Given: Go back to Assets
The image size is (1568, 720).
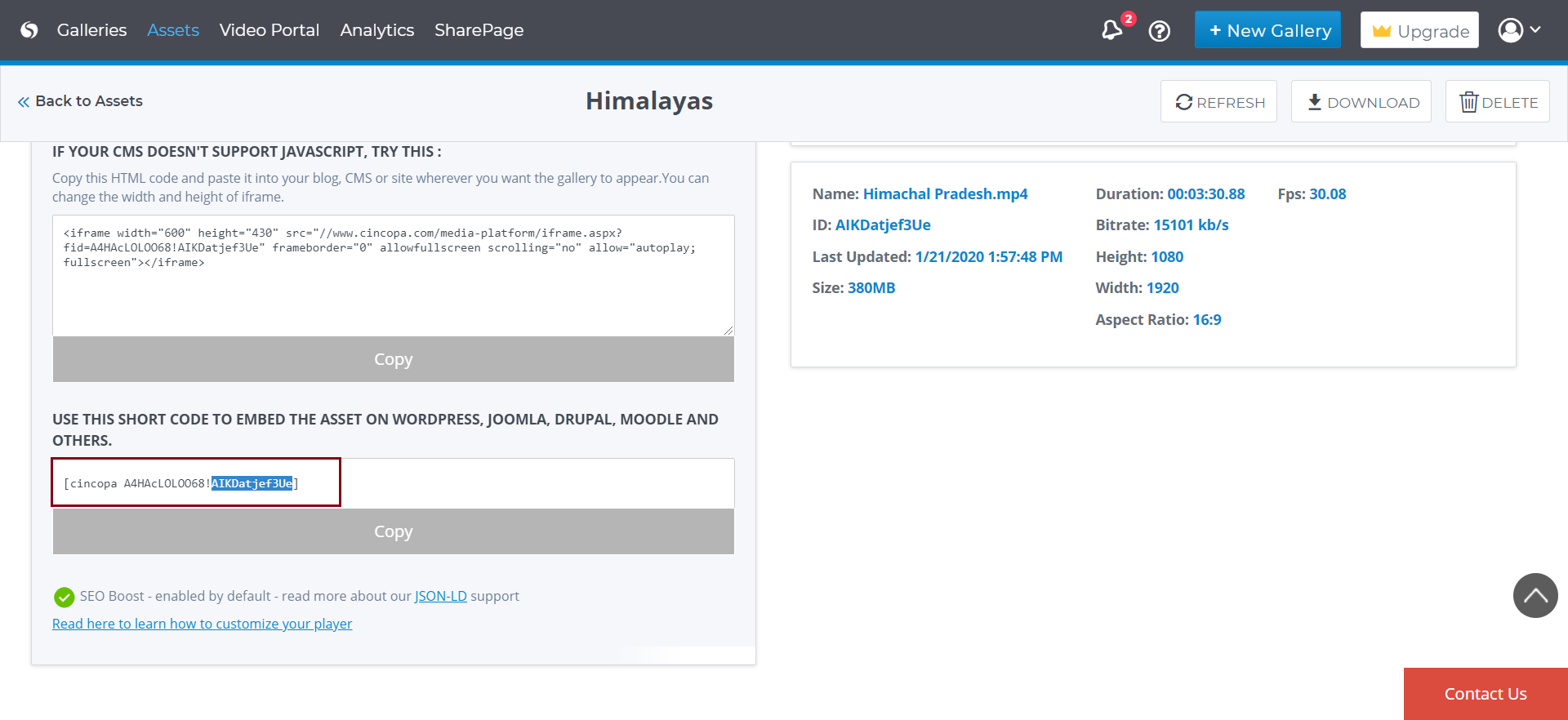Looking at the screenshot, I should (80, 101).
